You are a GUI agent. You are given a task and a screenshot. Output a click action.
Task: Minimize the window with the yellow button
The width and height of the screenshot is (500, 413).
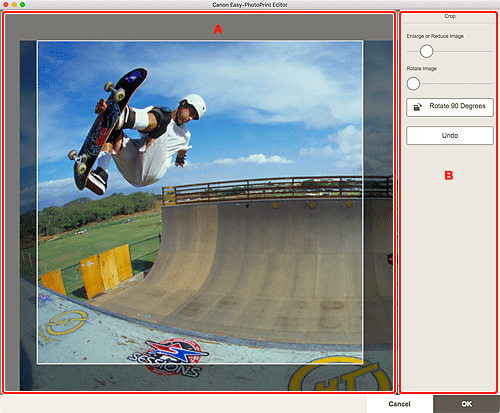click(14, 5)
